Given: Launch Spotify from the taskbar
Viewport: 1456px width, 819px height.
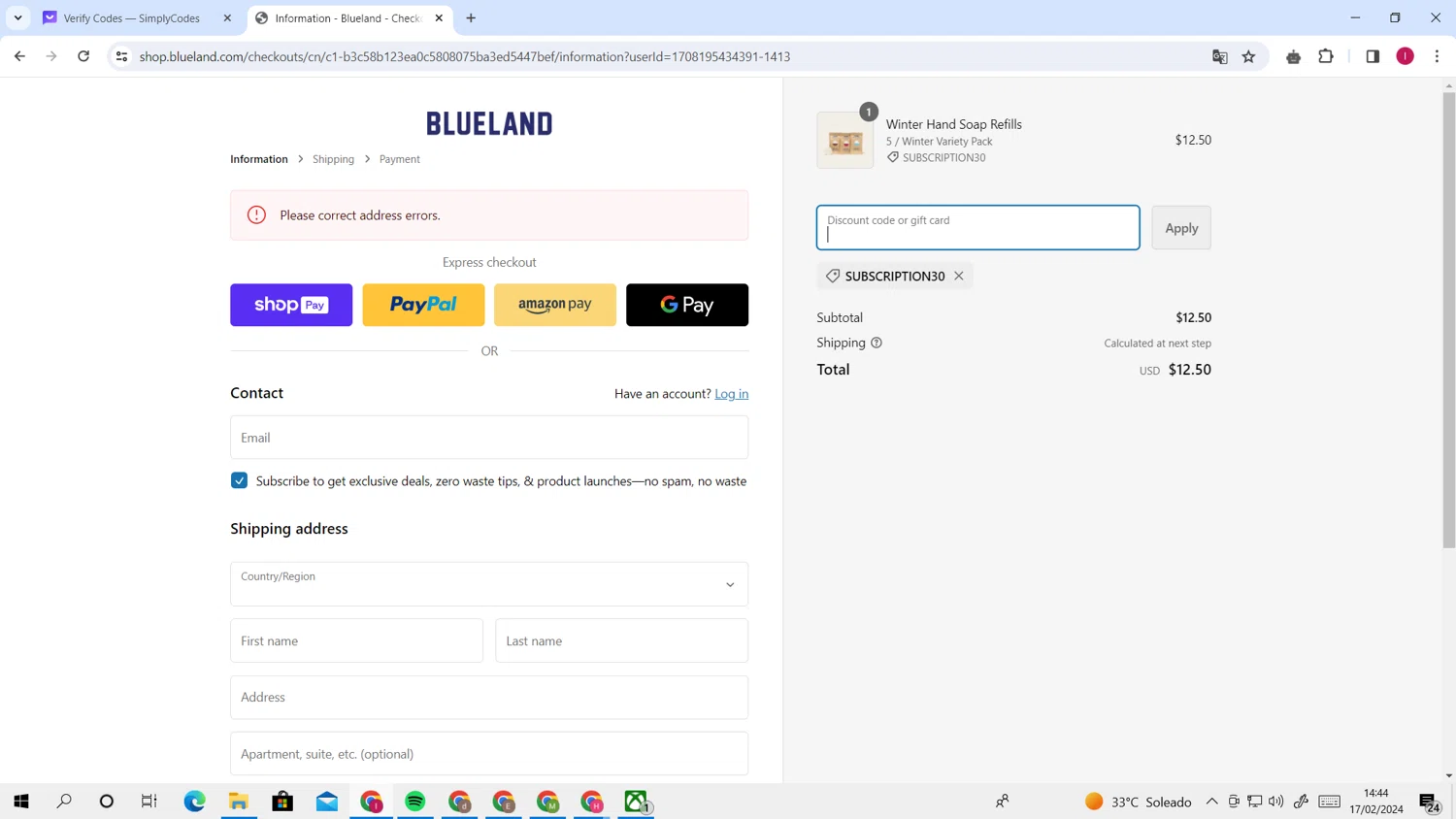Looking at the screenshot, I should [415, 802].
